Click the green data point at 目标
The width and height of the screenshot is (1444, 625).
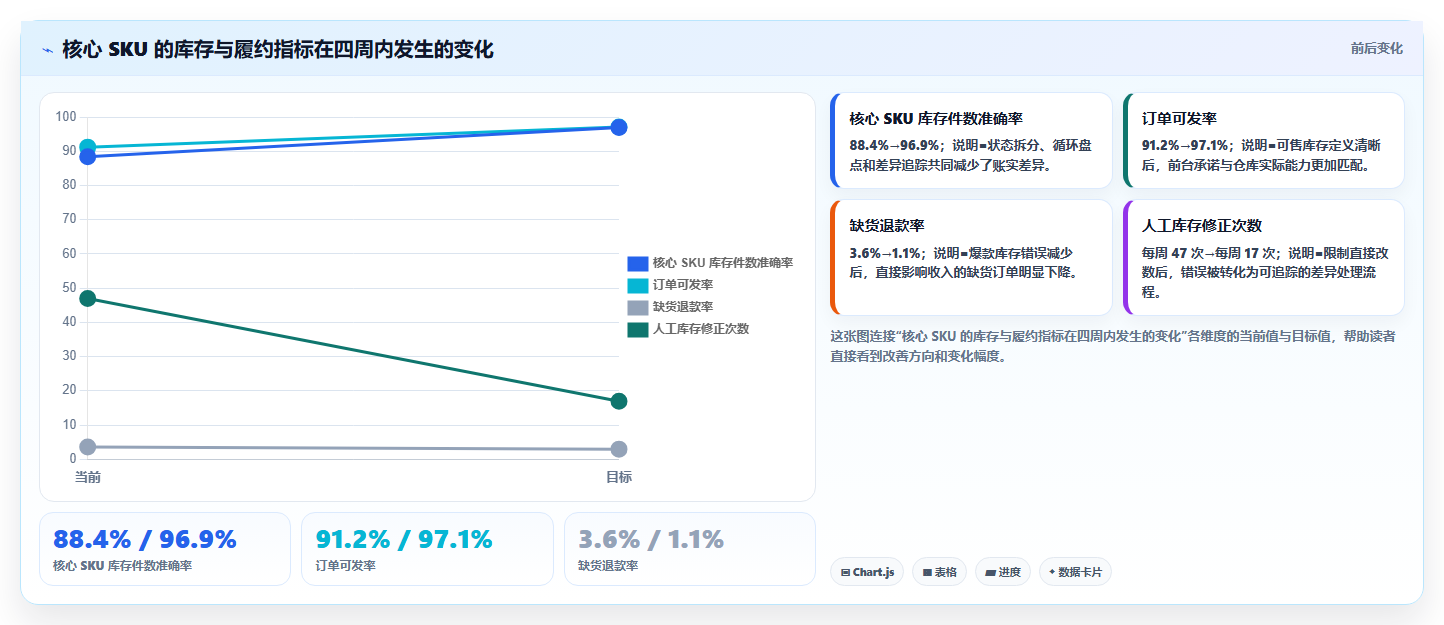coord(619,401)
